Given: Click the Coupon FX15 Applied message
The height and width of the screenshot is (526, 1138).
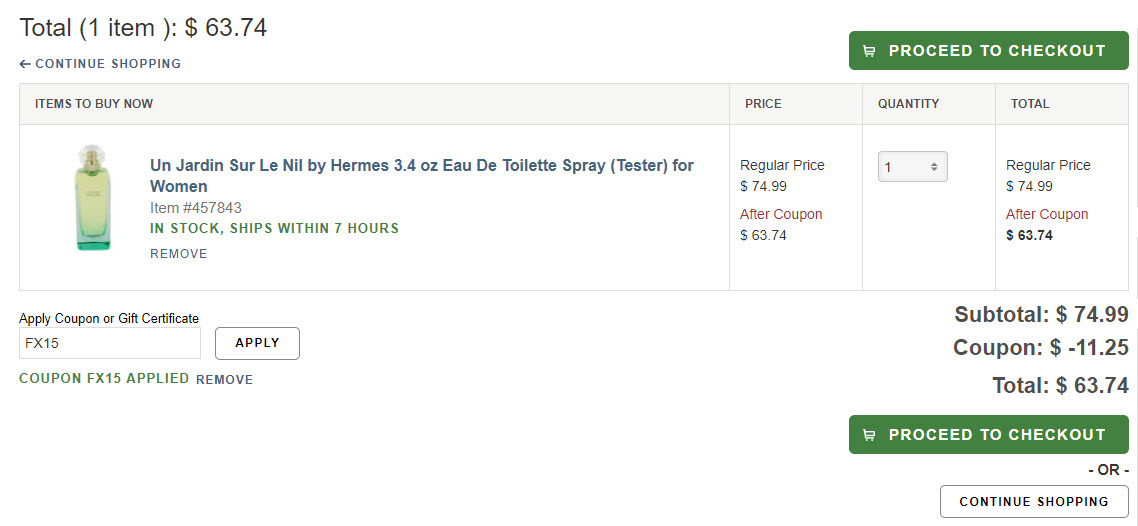Looking at the screenshot, I should tap(104, 379).
